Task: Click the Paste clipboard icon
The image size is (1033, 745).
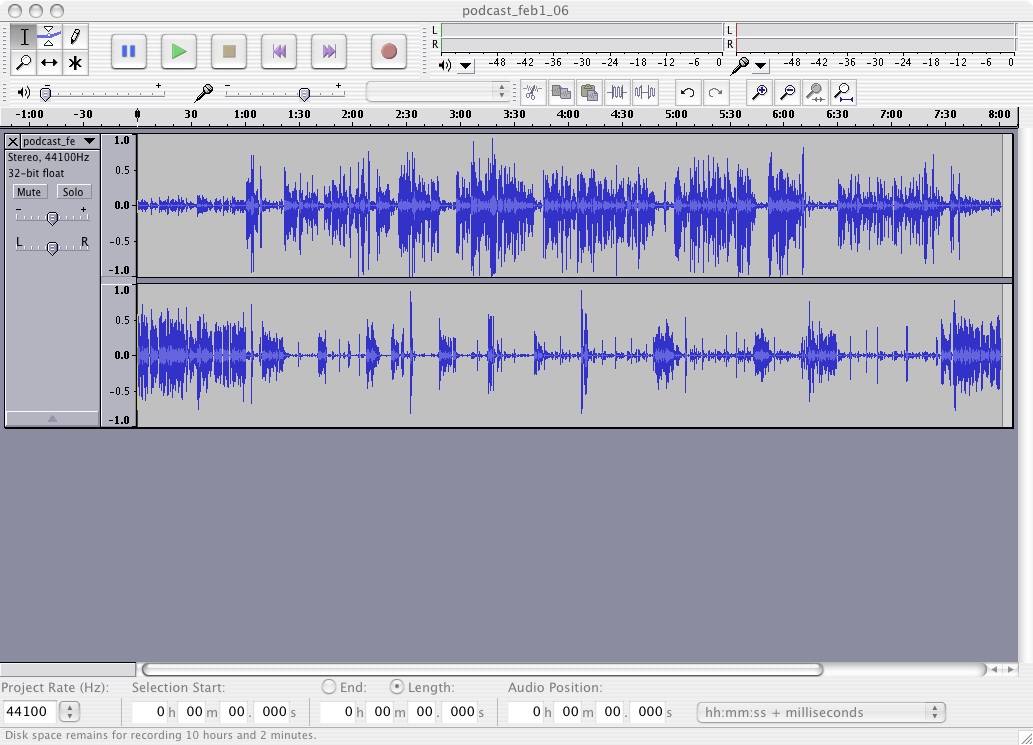Action: (589, 92)
